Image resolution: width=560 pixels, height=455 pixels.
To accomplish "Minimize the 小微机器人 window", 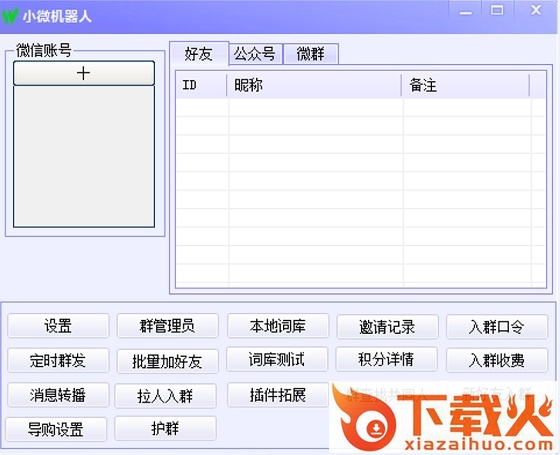I will click(x=465, y=11).
